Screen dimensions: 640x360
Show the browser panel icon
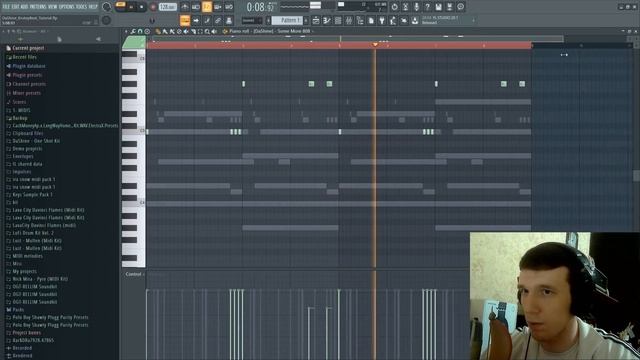[x=360, y=20]
